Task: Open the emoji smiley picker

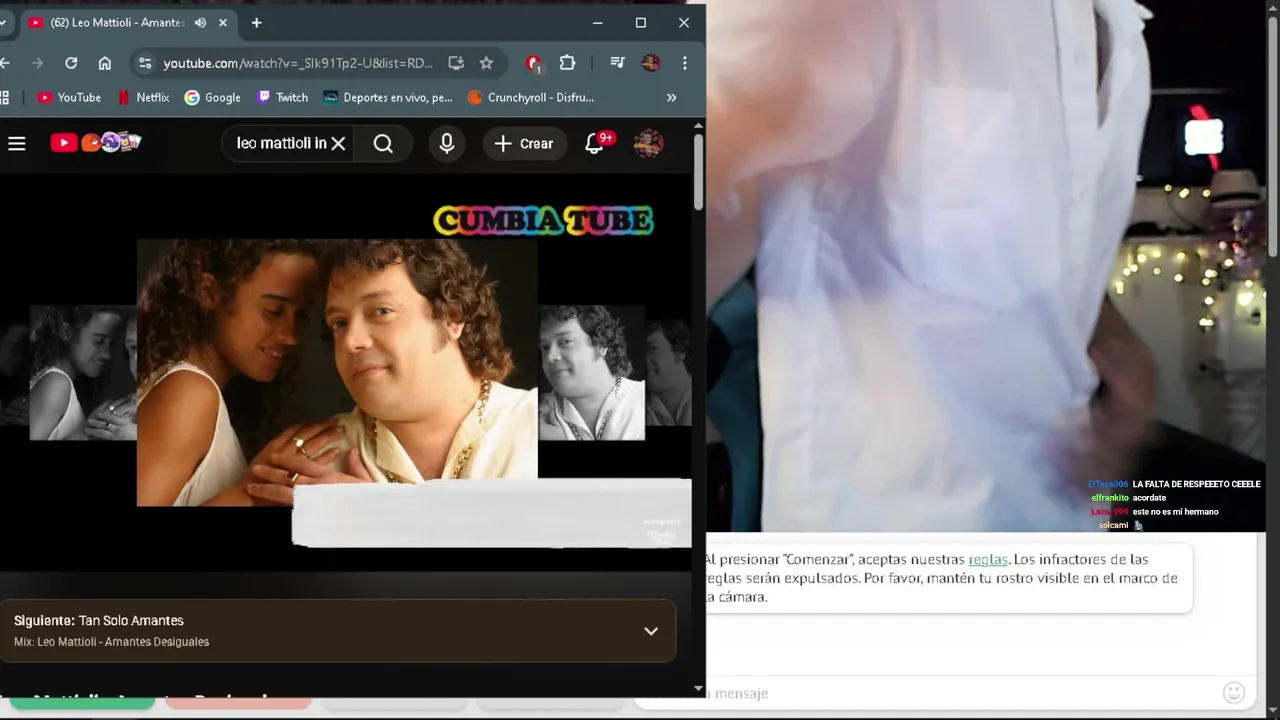Action: (1234, 692)
